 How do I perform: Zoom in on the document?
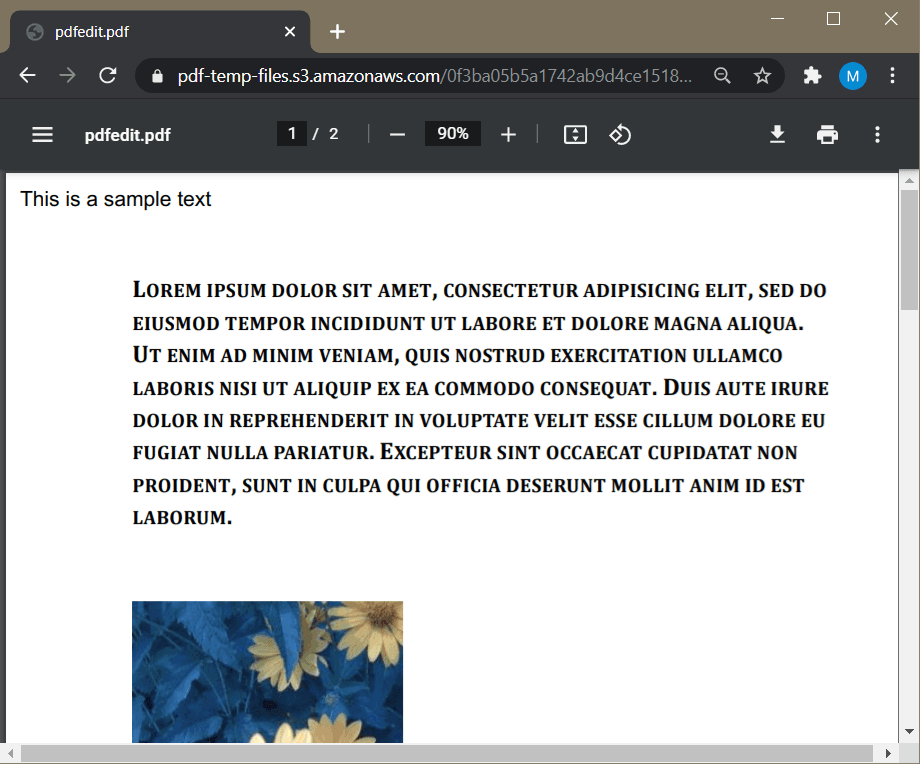pyautogui.click(x=508, y=134)
